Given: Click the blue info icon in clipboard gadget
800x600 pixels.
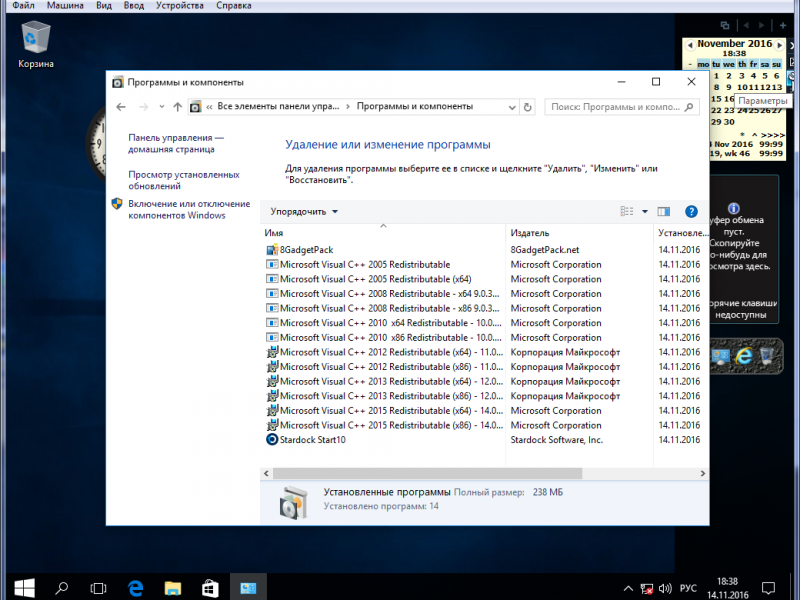Looking at the screenshot, I should click(x=733, y=208).
